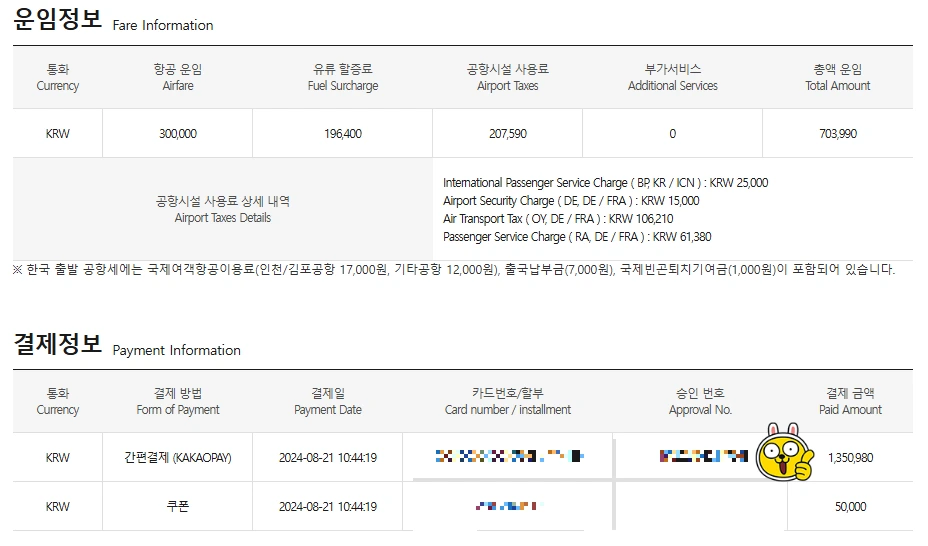Select the Air Transport Tax line
This screenshot has height=546, width=928.
pyautogui.click(x=558, y=219)
